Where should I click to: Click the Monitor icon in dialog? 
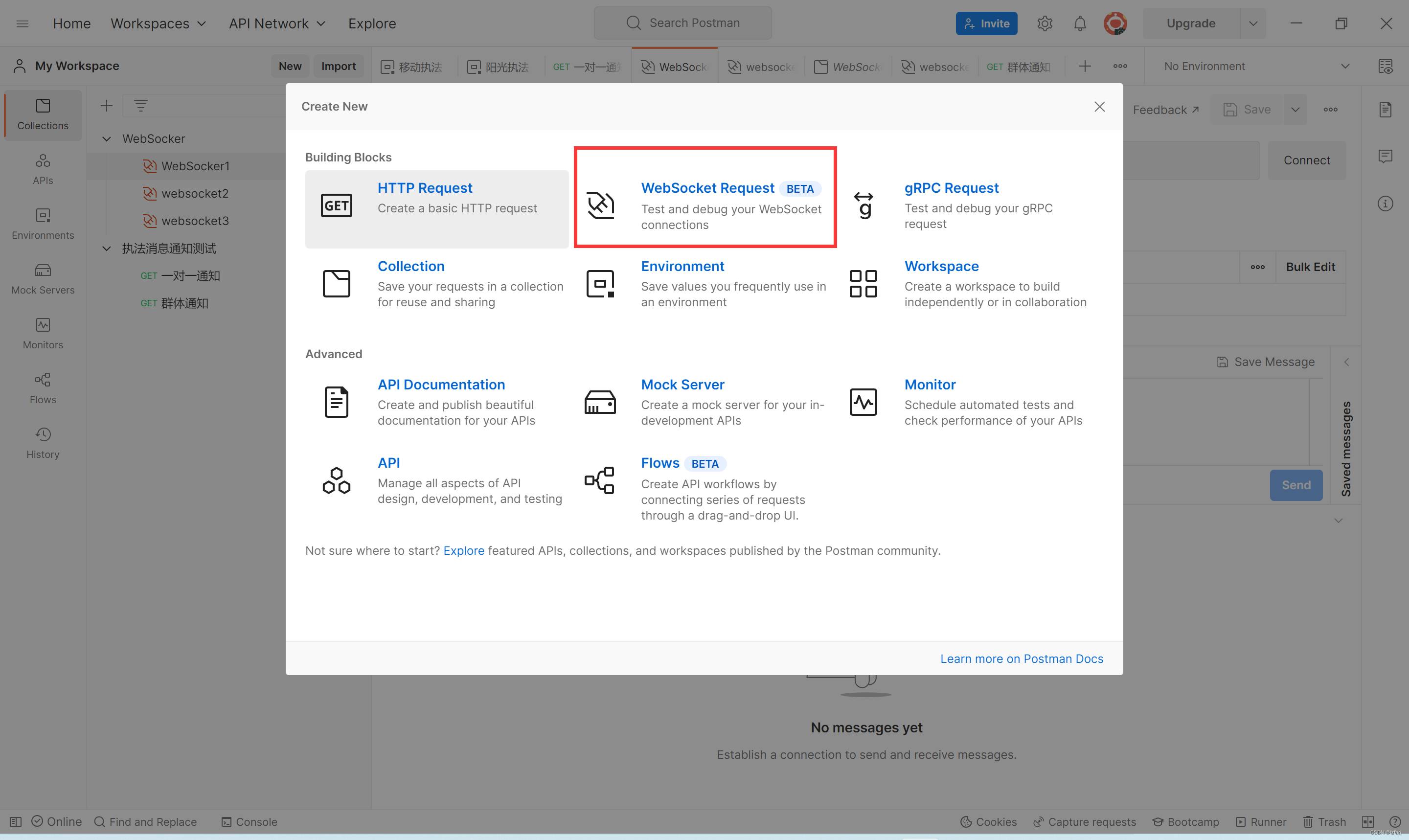(x=864, y=402)
